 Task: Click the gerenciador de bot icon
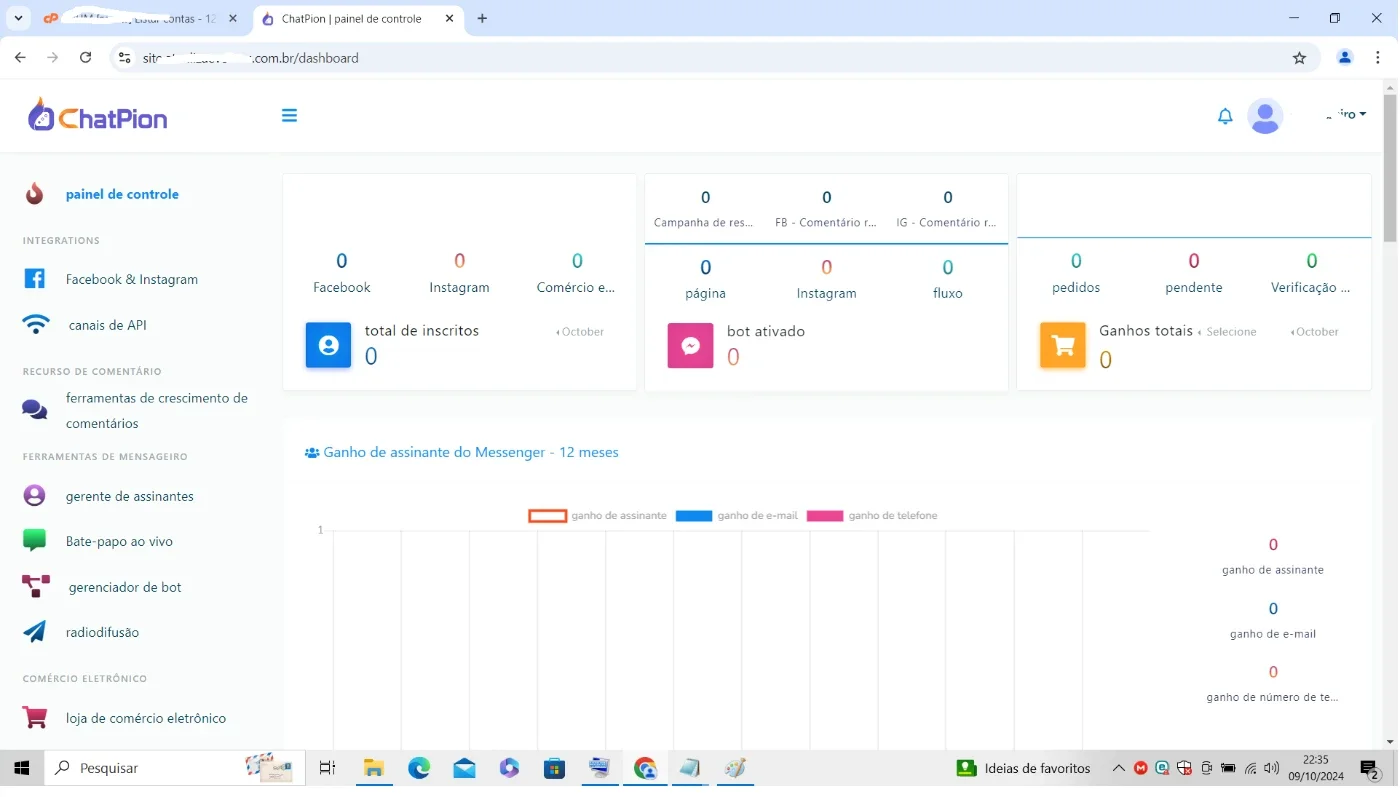[36, 587]
